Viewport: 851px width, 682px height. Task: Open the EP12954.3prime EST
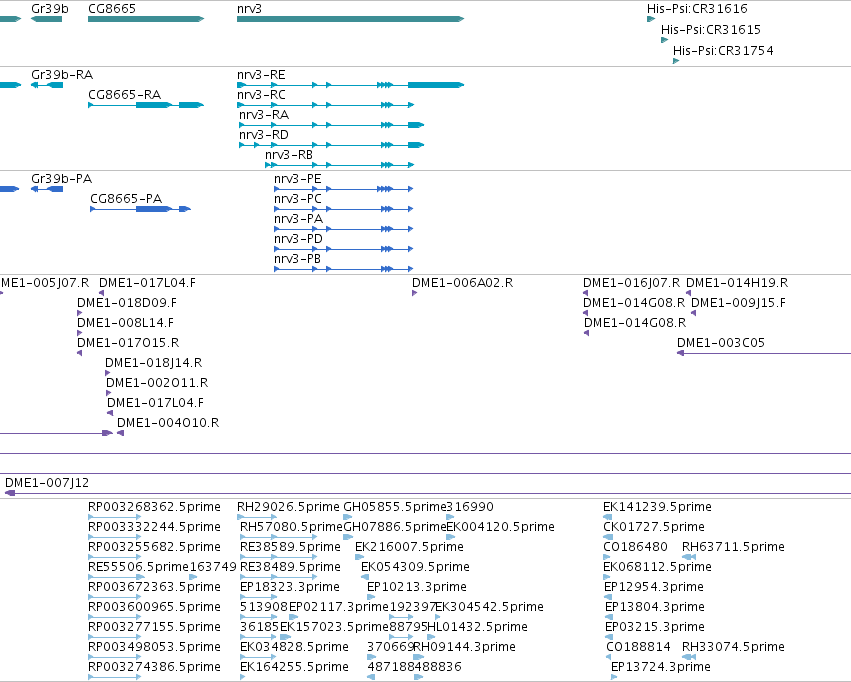pyautogui.click(x=654, y=588)
